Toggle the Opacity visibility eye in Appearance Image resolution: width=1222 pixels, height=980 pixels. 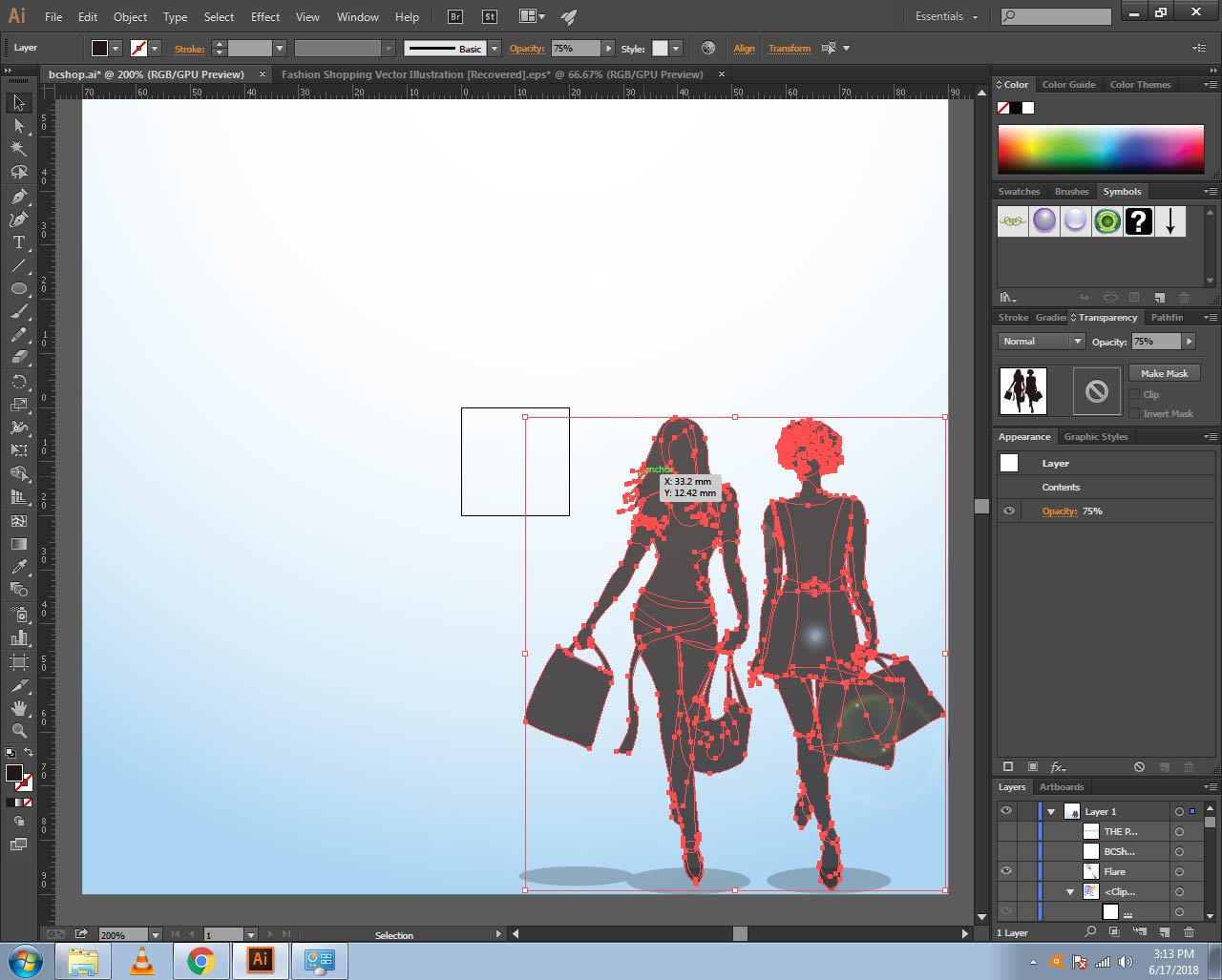pyautogui.click(x=1009, y=511)
